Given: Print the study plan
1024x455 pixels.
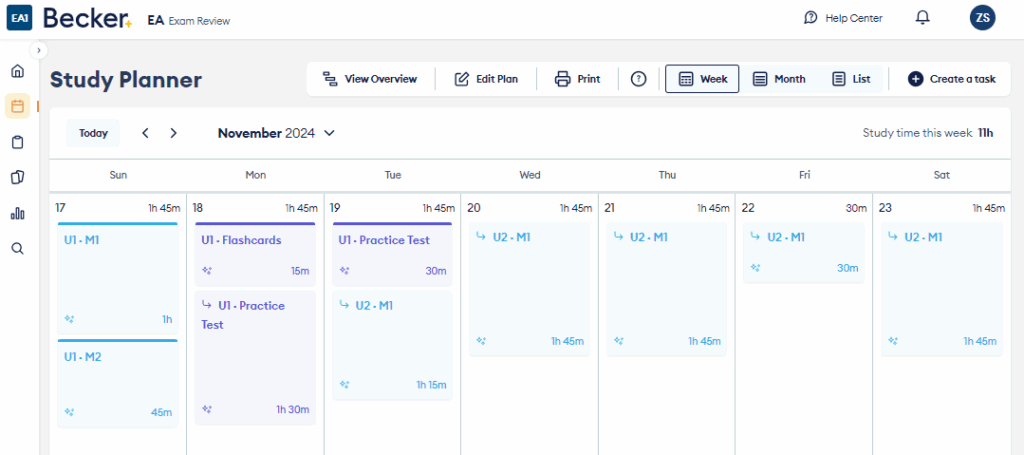Looking at the screenshot, I should [577, 79].
